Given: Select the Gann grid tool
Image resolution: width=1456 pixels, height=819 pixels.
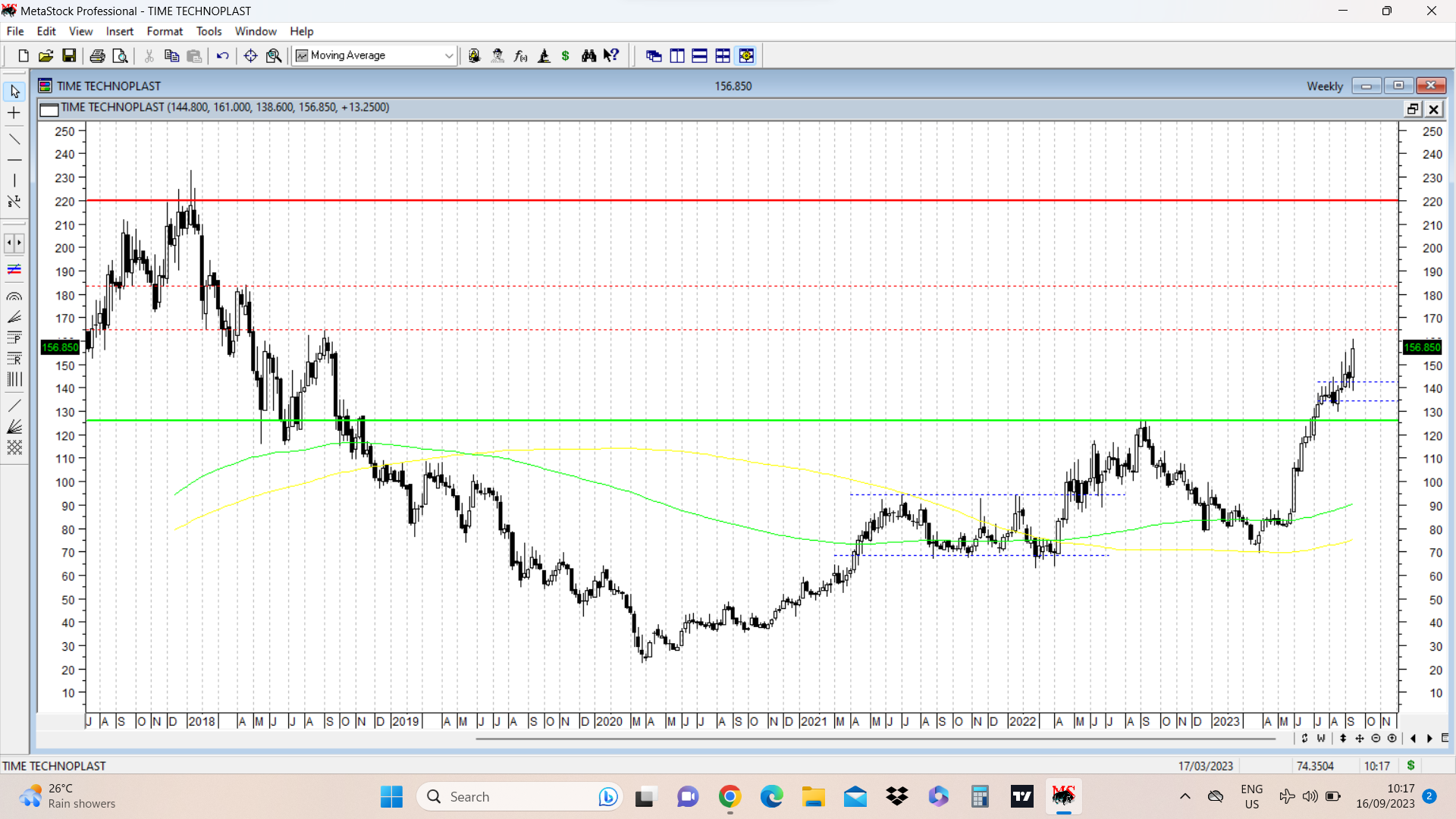Looking at the screenshot, I should (x=14, y=447).
